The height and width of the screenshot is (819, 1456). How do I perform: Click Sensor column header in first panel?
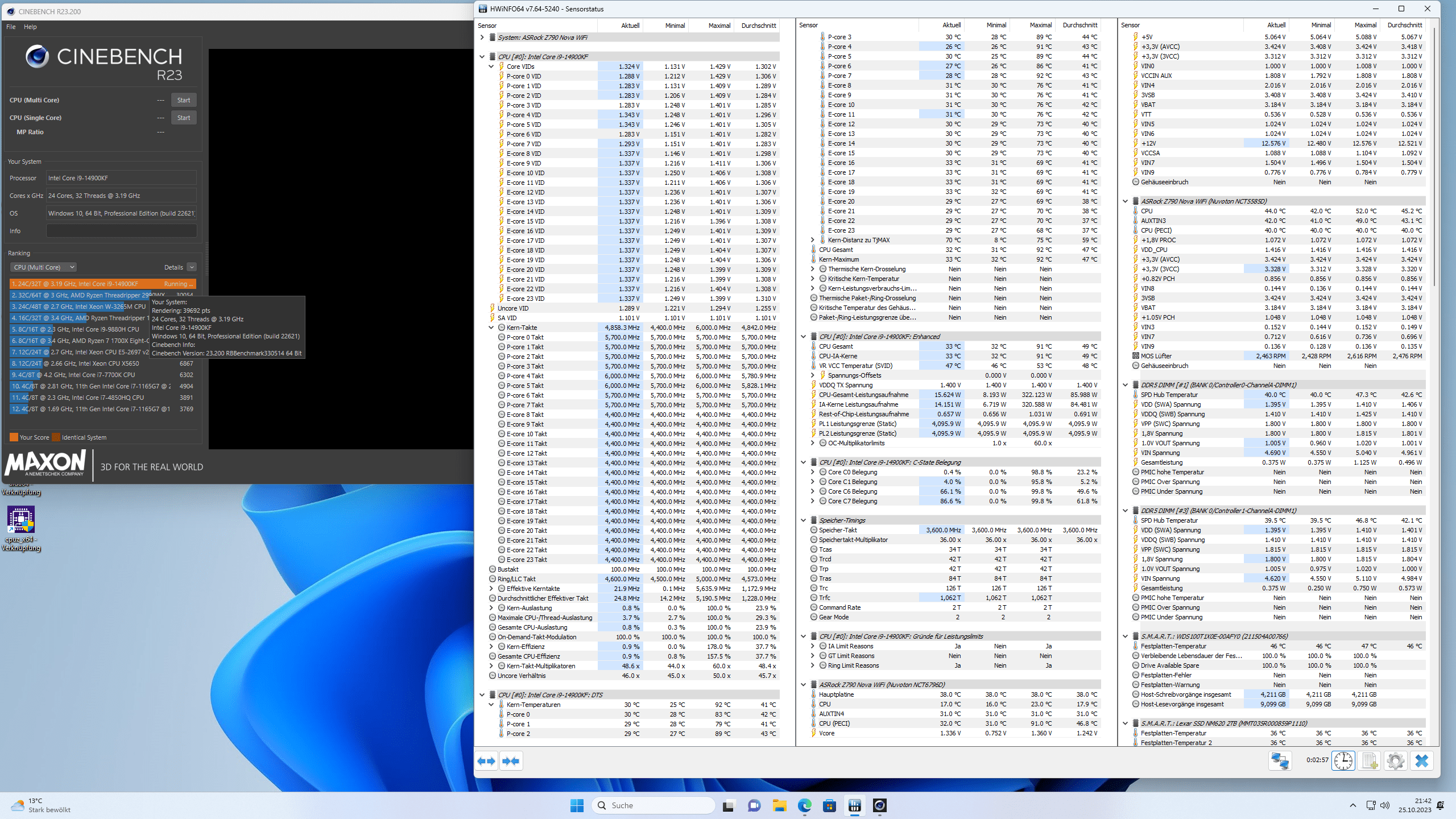(x=536, y=26)
